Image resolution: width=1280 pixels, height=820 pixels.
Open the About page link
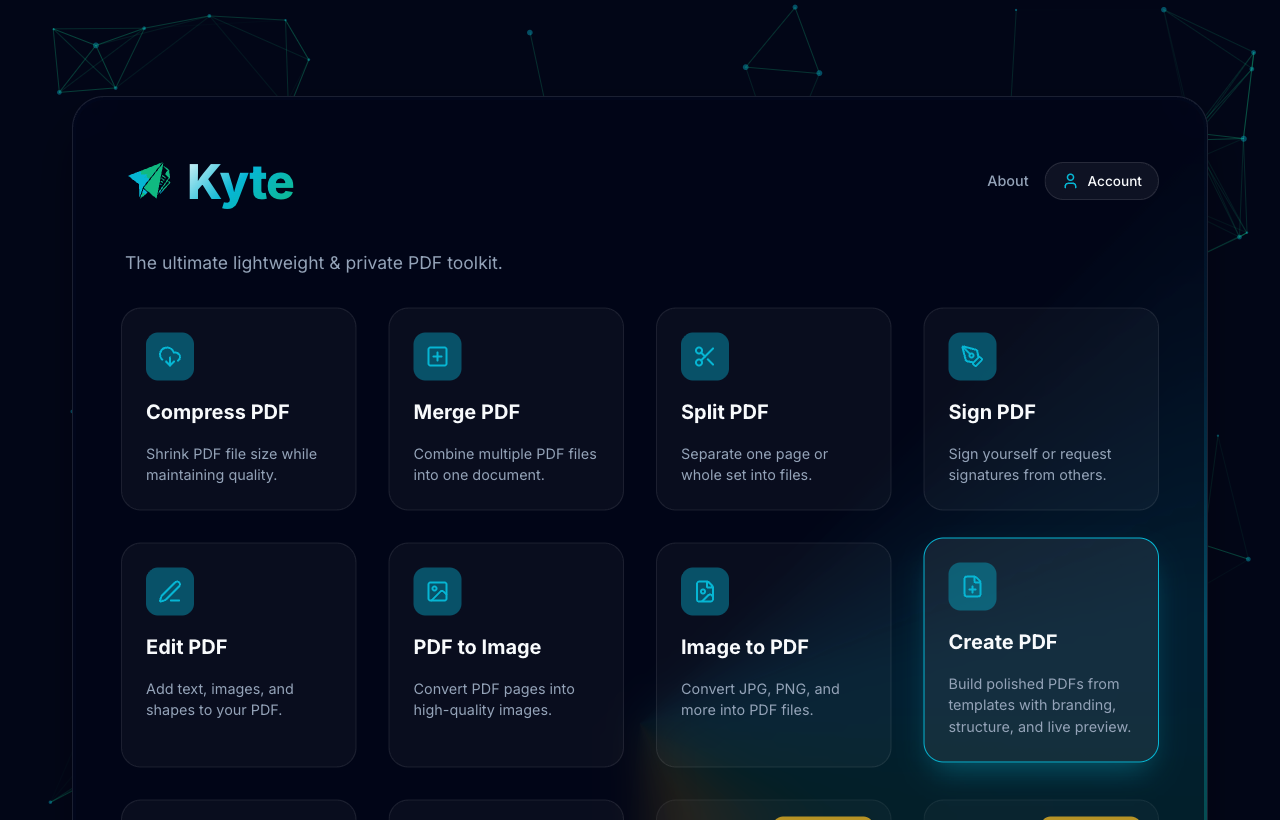1008,181
